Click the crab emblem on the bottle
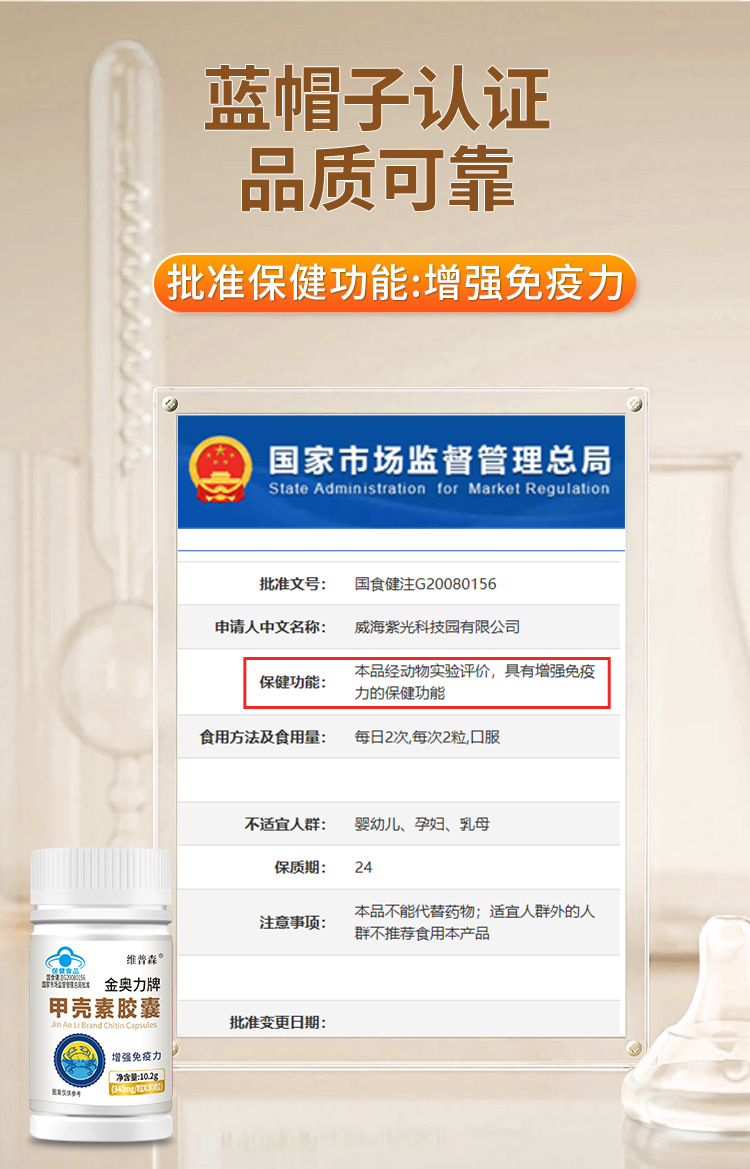 click(79, 1060)
